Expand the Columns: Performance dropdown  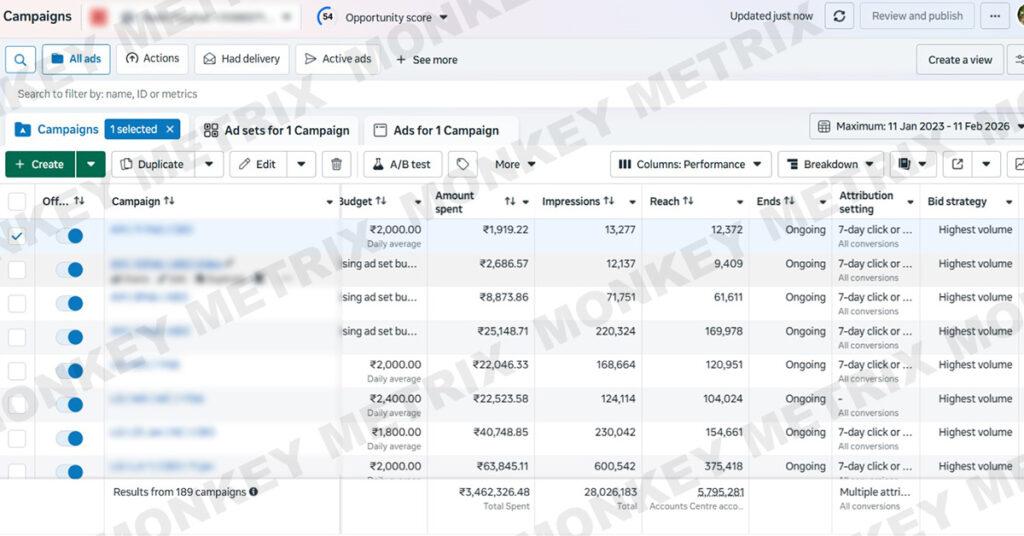tap(690, 164)
